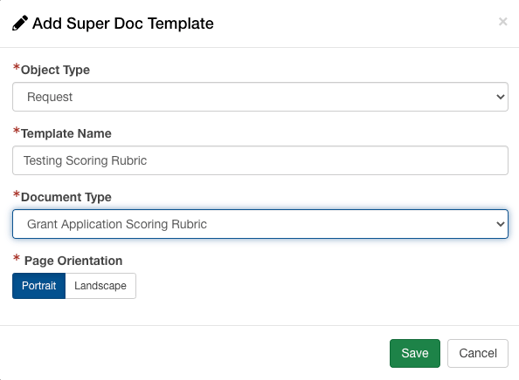Select Portrait page orientation

(39, 286)
